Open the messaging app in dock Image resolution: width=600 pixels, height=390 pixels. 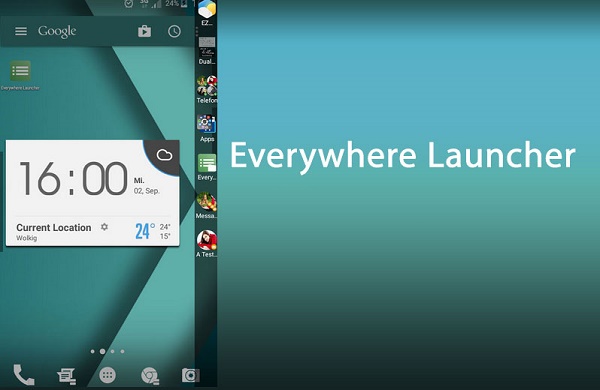pyautogui.click(x=67, y=376)
